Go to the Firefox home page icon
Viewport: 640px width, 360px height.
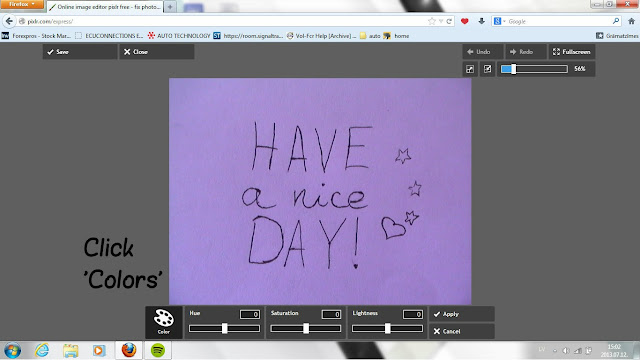click(x=631, y=21)
